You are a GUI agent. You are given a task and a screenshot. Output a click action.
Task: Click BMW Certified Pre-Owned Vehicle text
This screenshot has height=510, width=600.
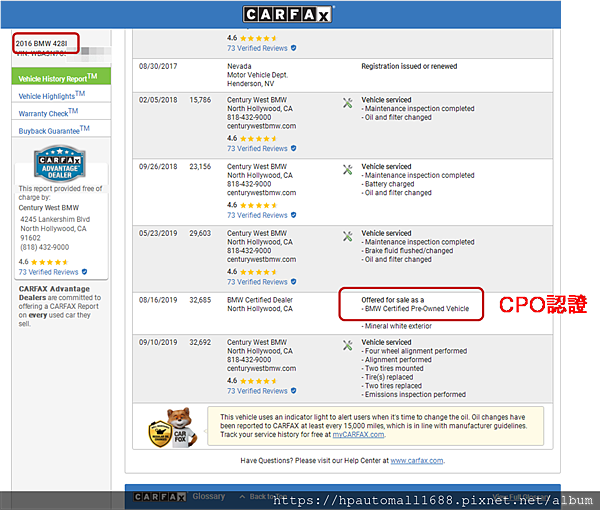417,309
